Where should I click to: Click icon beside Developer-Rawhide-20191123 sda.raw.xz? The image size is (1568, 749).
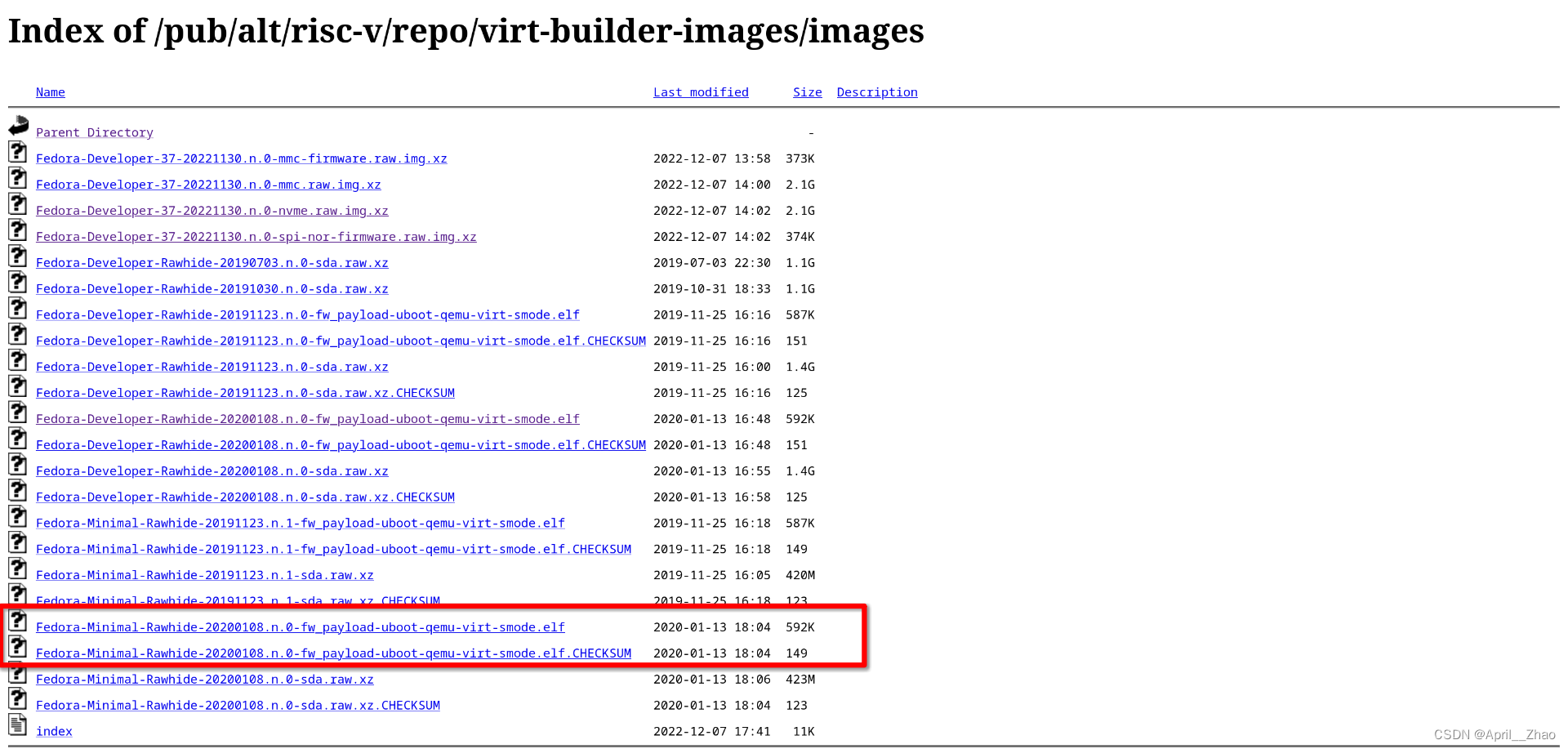pyautogui.click(x=18, y=361)
